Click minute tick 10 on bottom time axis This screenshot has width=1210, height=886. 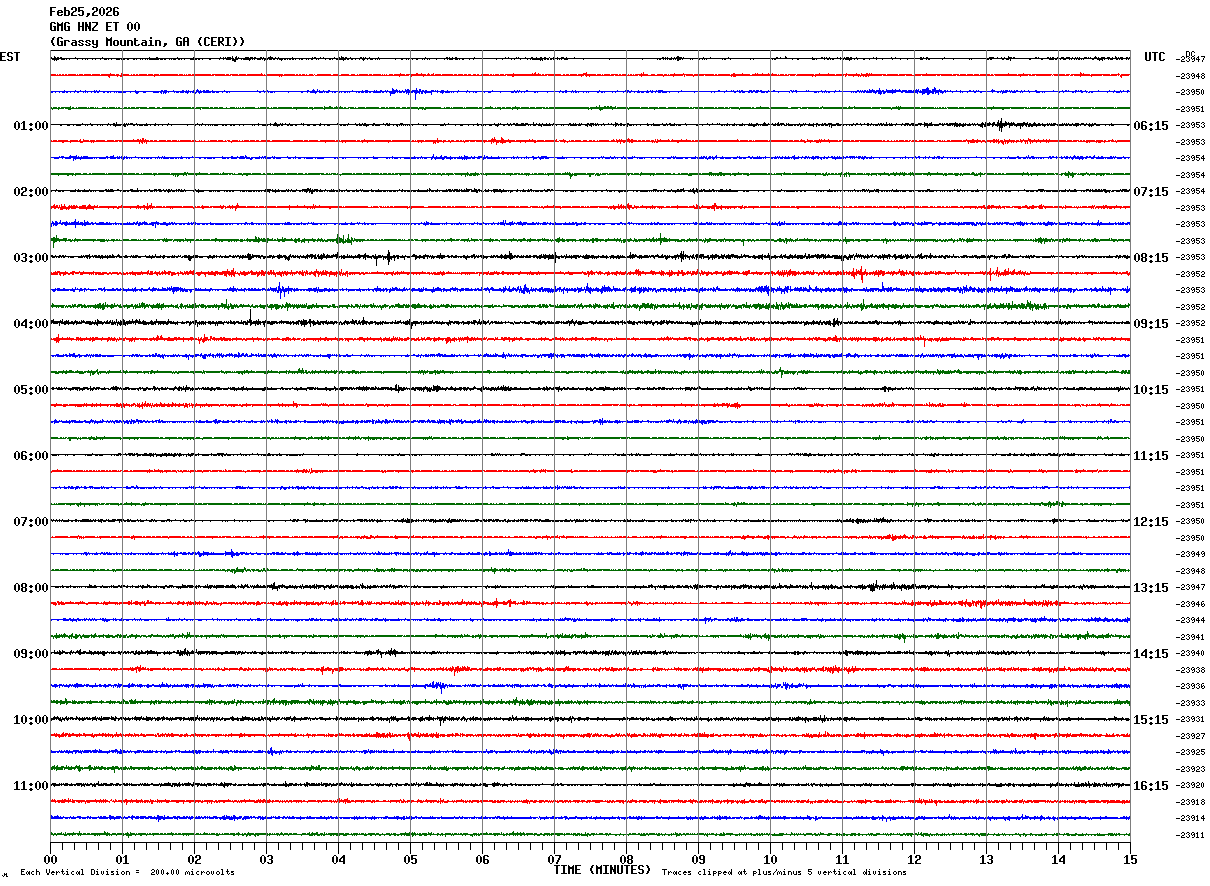[770, 859]
